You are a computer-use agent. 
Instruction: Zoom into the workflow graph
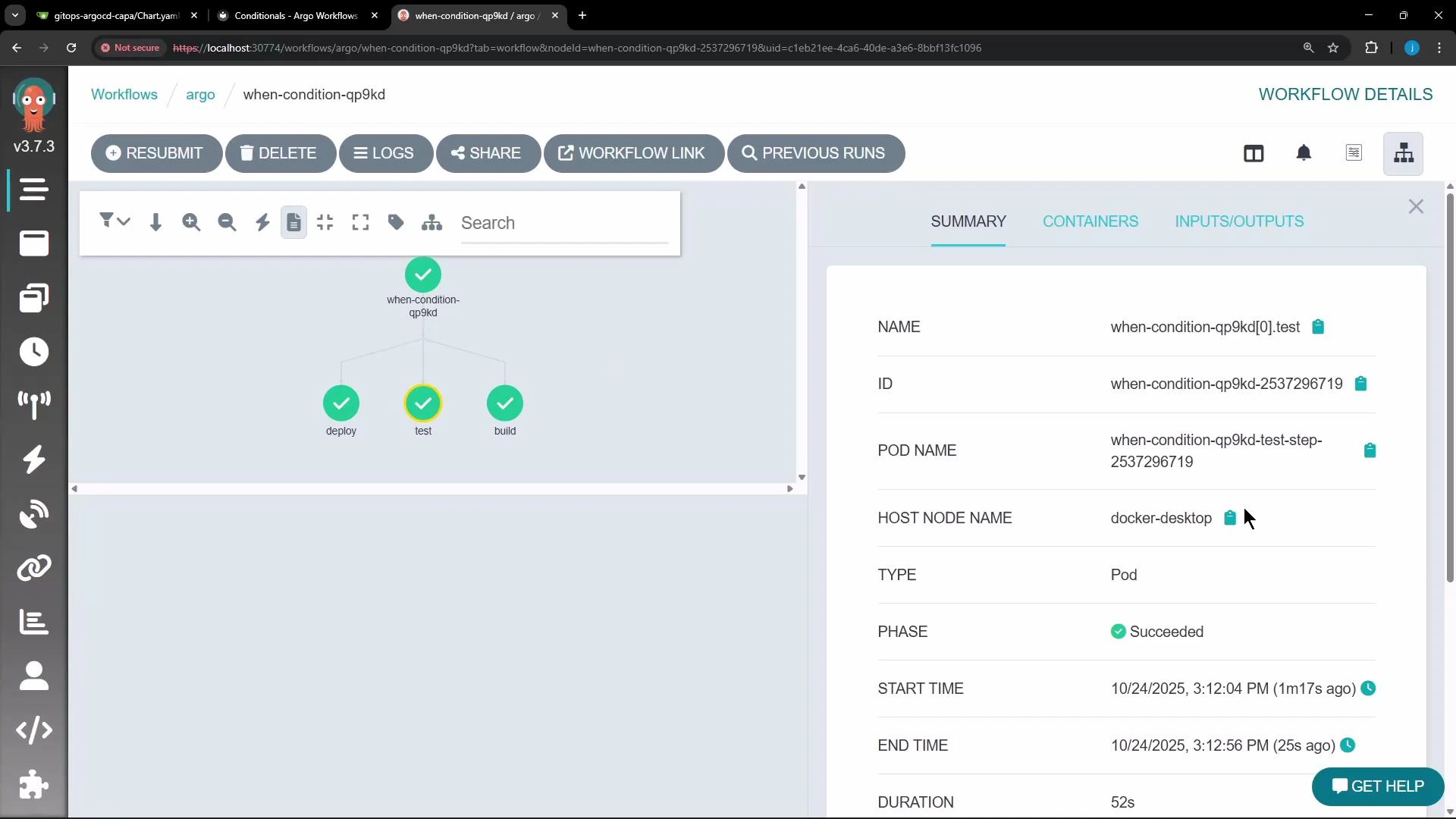pyautogui.click(x=191, y=221)
